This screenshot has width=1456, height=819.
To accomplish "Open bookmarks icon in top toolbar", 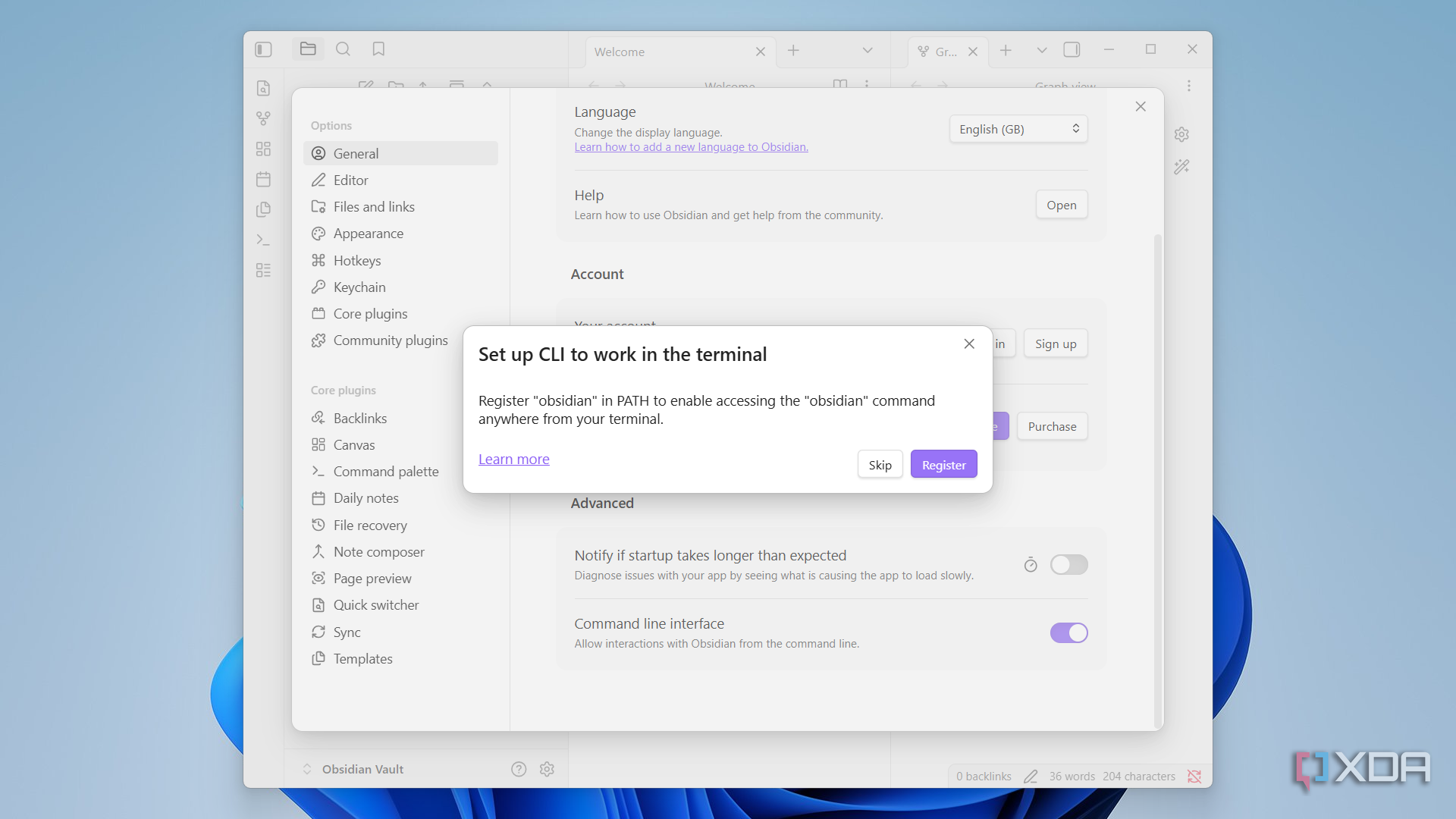I will [378, 49].
